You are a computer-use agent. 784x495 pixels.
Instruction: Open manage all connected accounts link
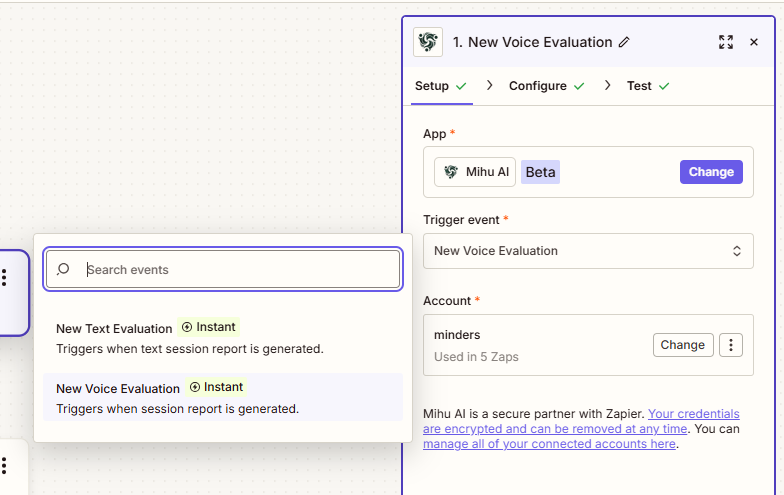(550, 444)
